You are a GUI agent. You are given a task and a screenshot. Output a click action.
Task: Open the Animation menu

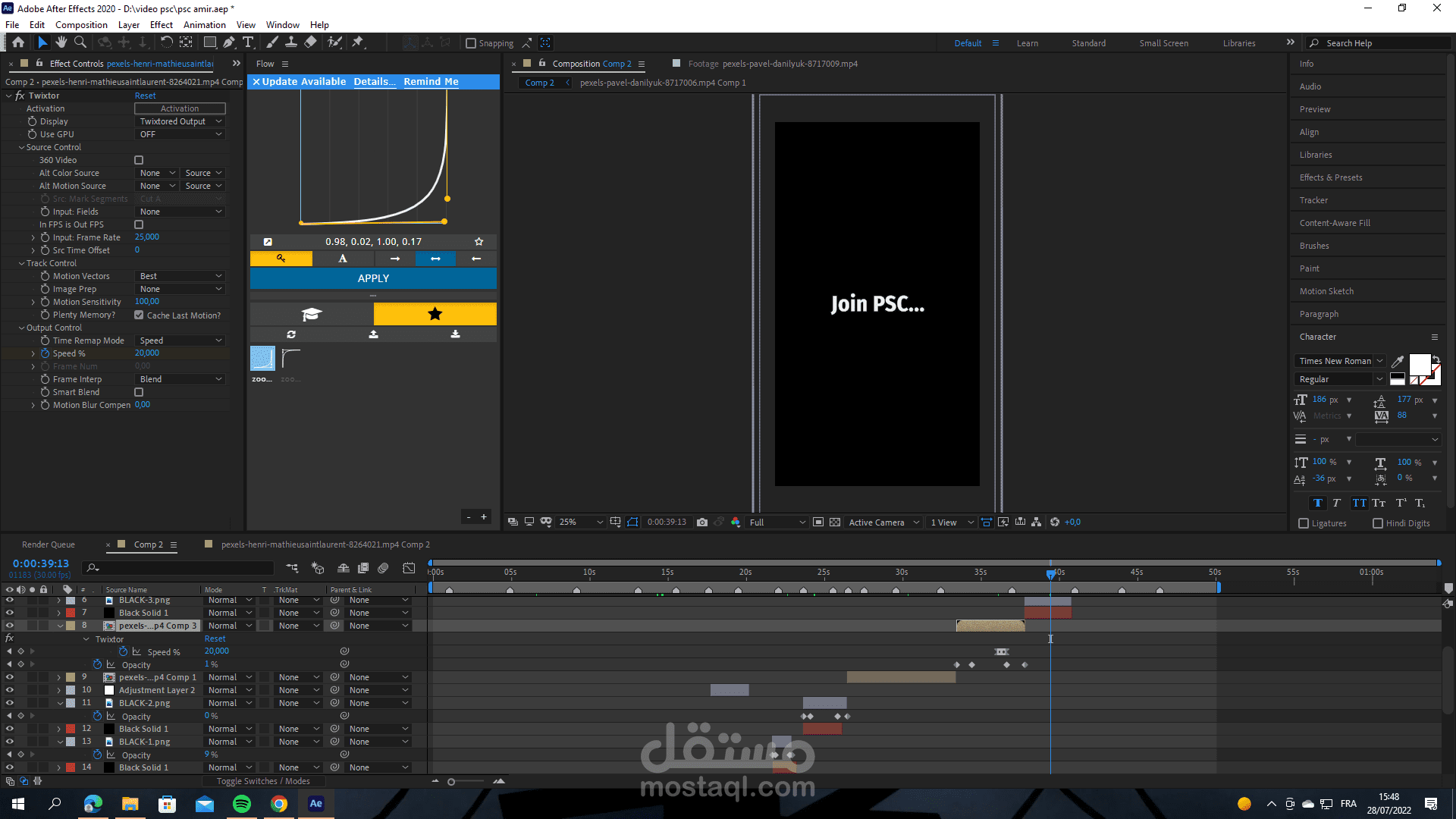(x=204, y=24)
